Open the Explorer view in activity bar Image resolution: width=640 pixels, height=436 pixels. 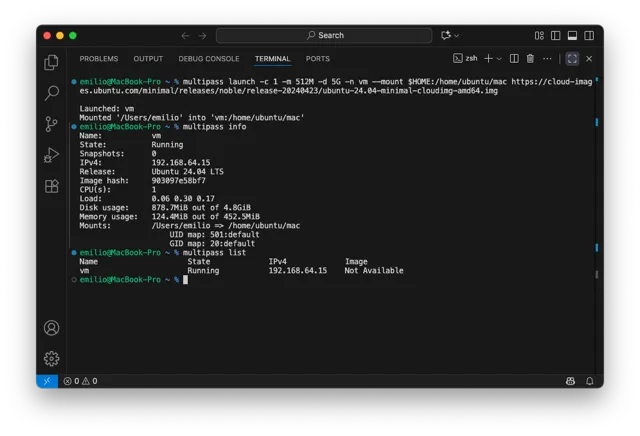pos(52,62)
